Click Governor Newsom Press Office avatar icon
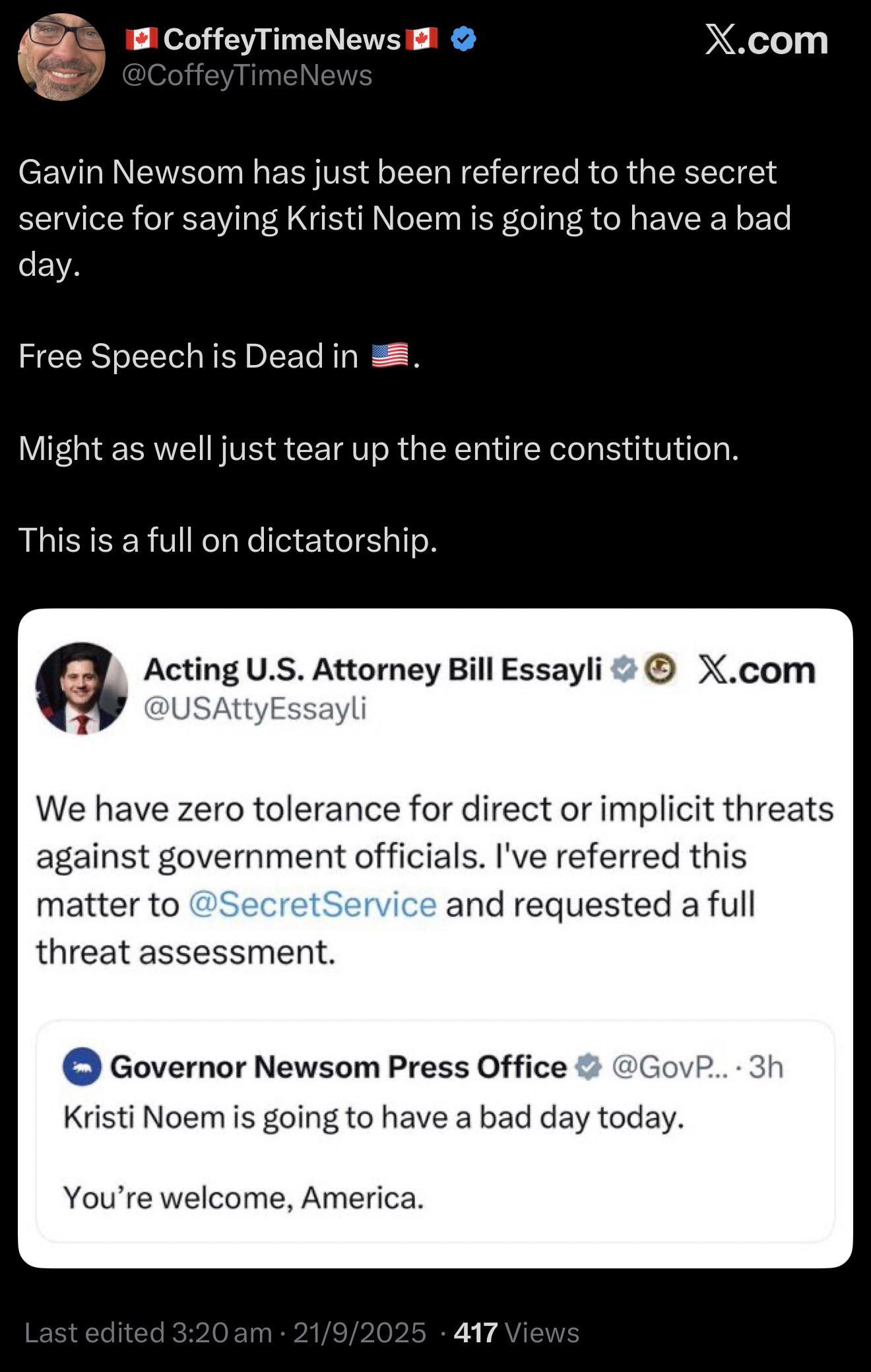The height and width of the screenshot is (1372, 871). (x=82, y=1067)
